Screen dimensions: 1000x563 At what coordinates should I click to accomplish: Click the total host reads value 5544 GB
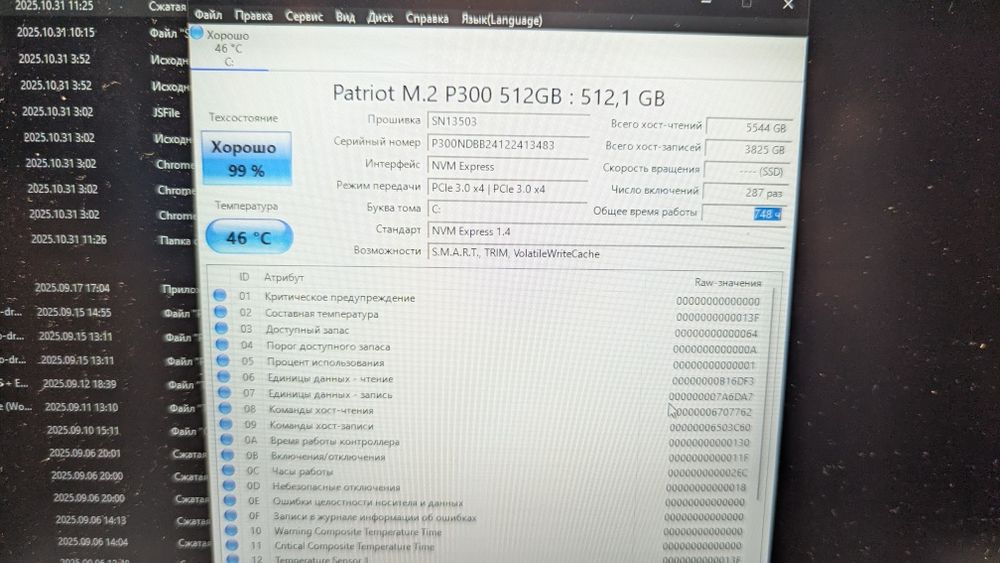click(x=749, y=128)
